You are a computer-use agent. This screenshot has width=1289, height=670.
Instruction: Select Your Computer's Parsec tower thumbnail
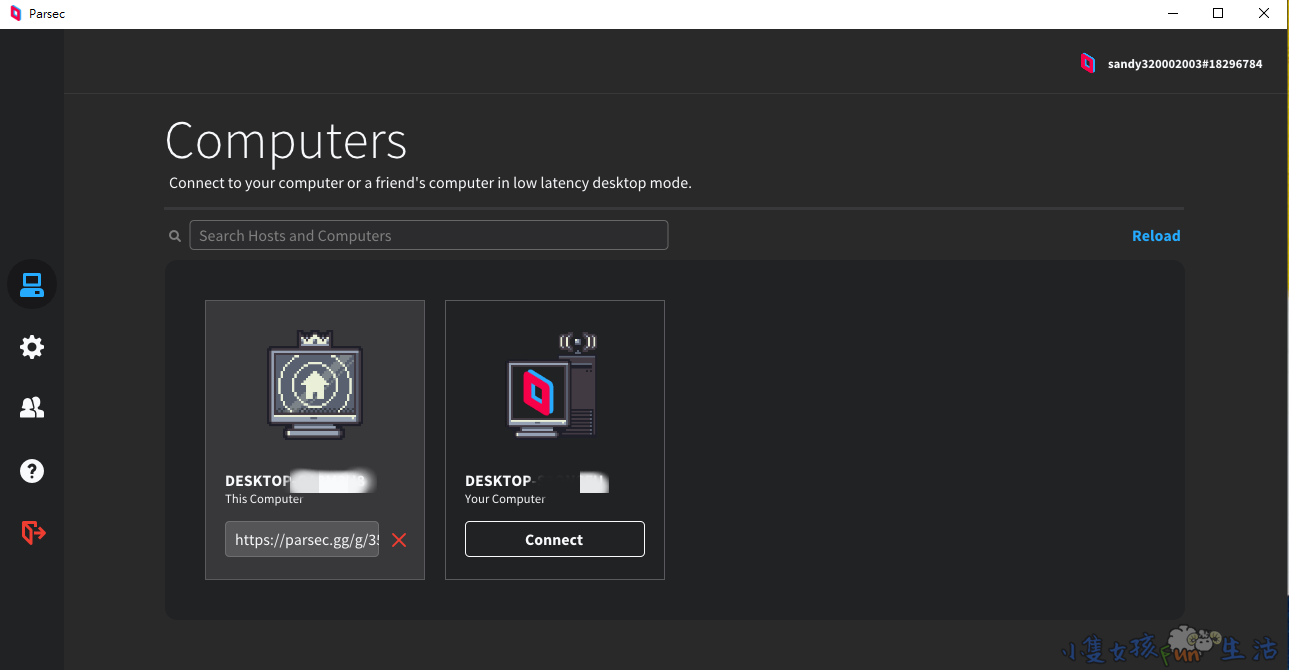[x=553, y=386]
